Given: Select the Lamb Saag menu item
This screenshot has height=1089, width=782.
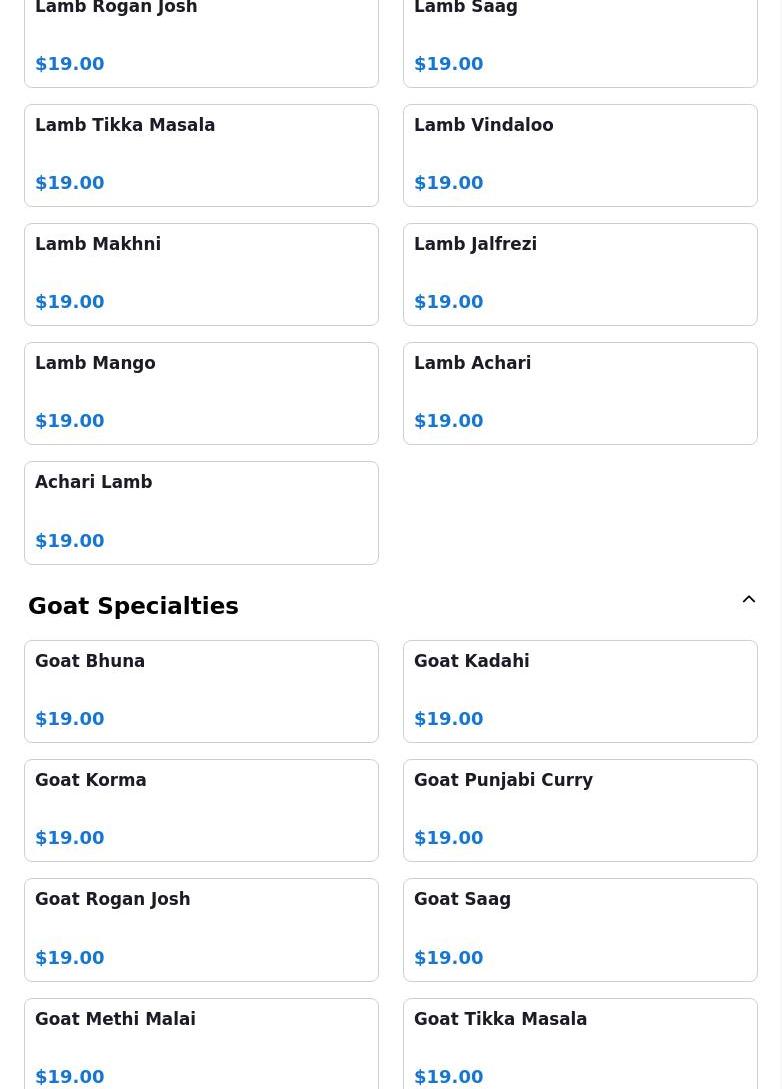Looking at the screenshot, I should click(580, 38).
